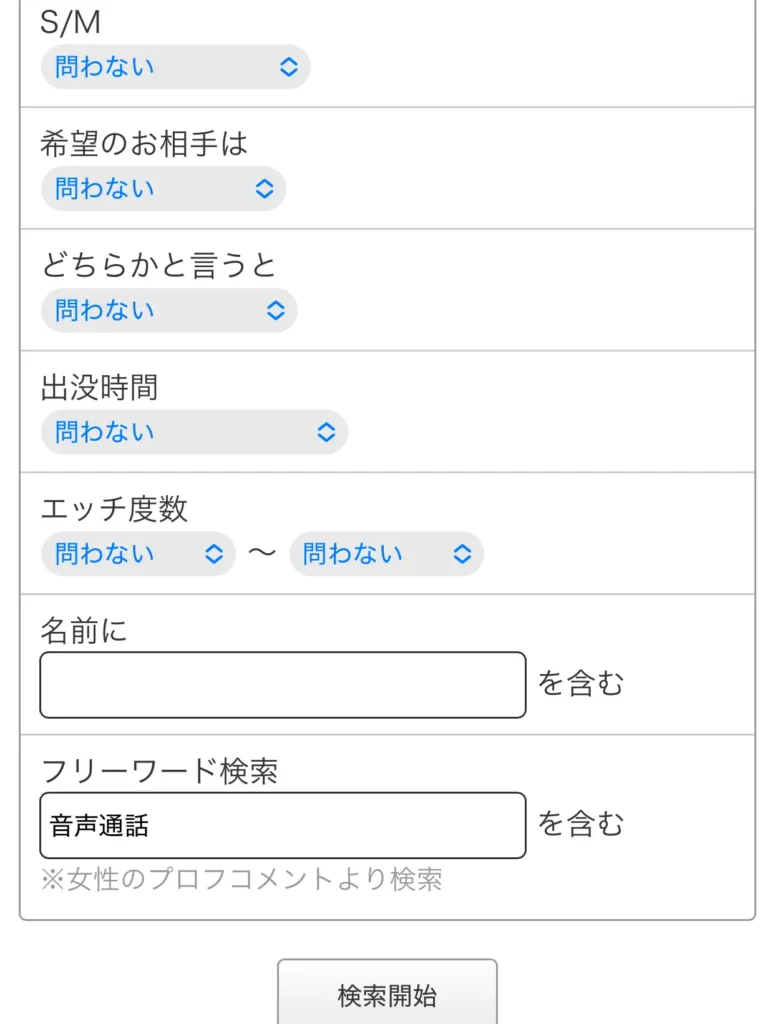The height and width of the screenshot is (1024, 775).
Task: Open the どちらかと言うと dropdown
Action: pyautogui.click(x=168, y=311)
